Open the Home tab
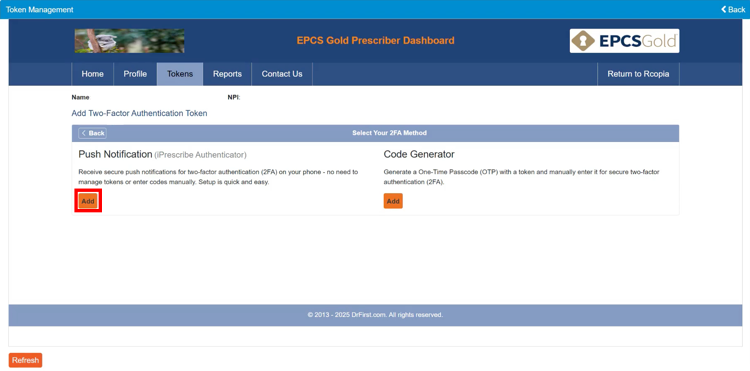This screenshot has width=750, height=371. coord(92,74)
